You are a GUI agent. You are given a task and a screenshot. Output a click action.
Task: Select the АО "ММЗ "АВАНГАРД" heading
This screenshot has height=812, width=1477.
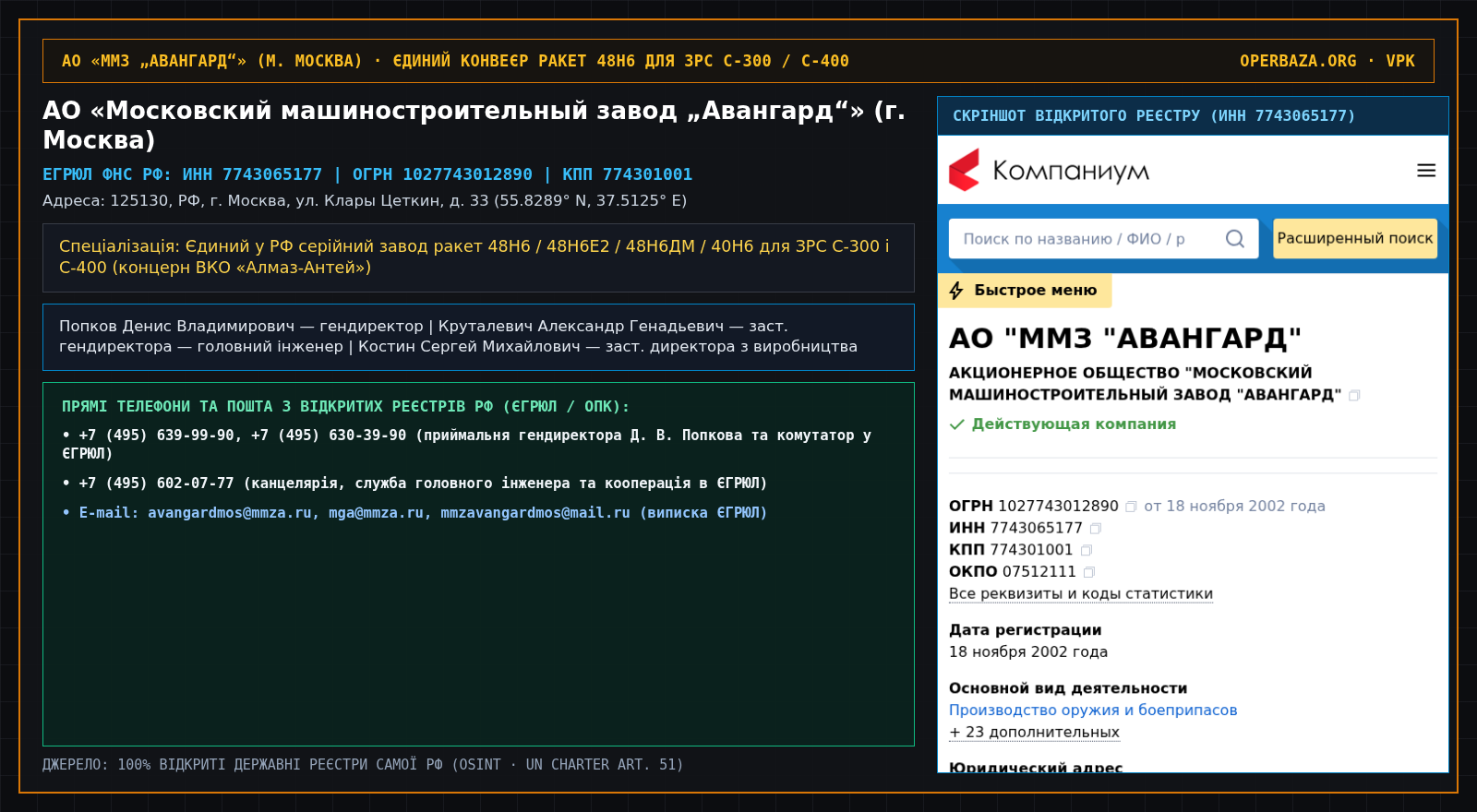(1125, 339)
